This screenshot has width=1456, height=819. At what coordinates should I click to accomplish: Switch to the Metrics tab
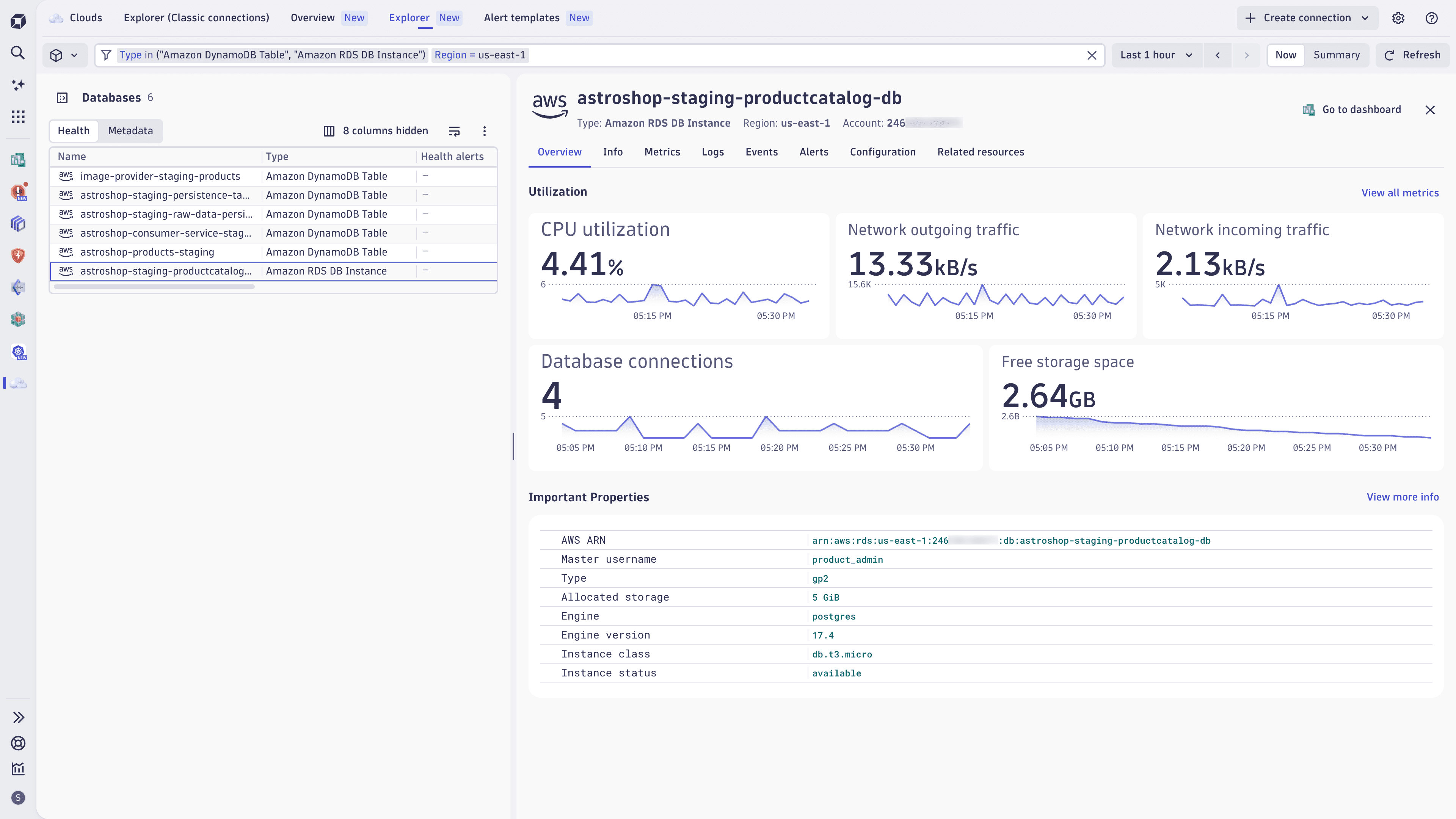[662, 152]
